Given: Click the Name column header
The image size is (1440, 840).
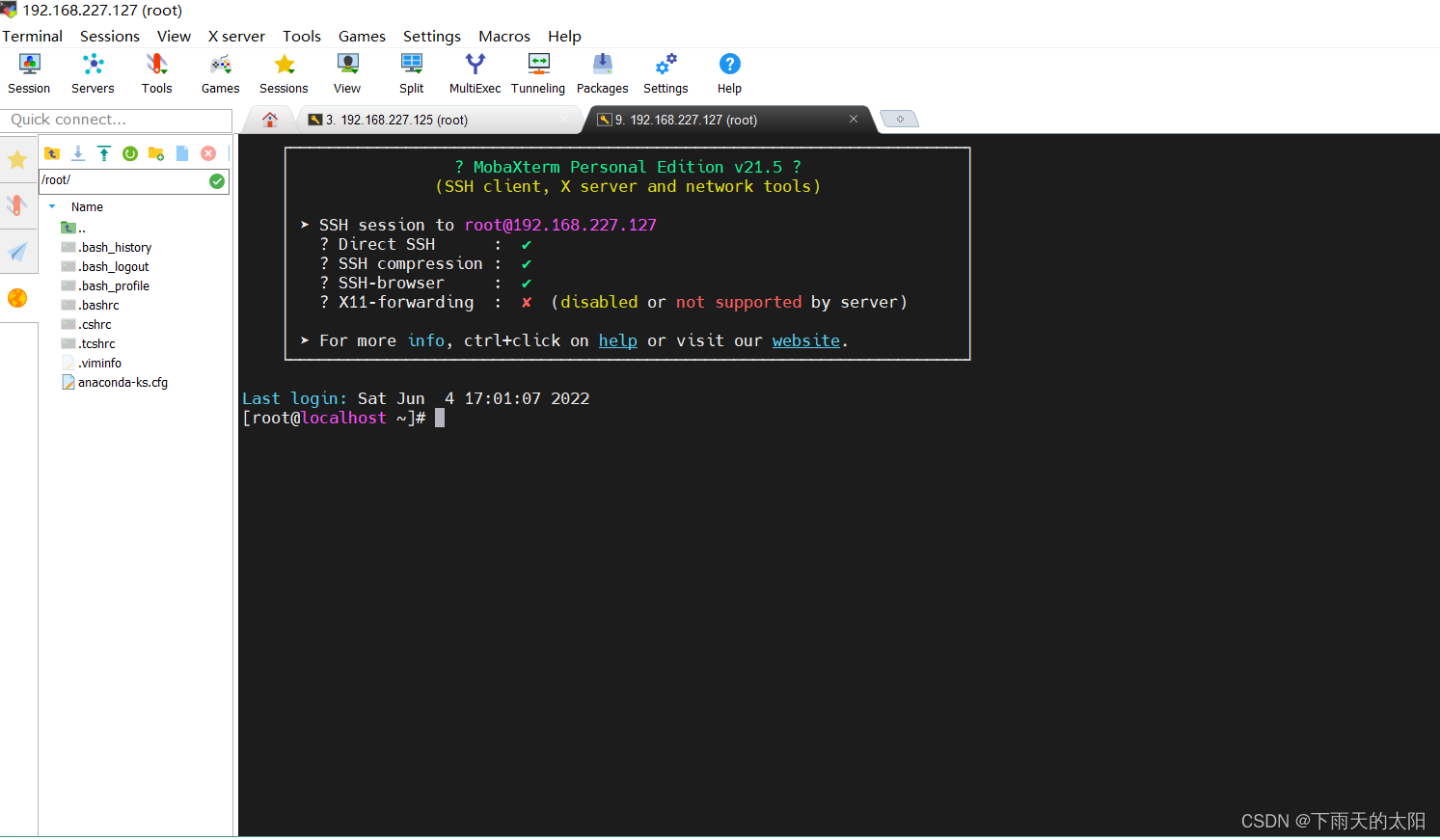Looking at the screenshot, I should click(x=87, y=206).
